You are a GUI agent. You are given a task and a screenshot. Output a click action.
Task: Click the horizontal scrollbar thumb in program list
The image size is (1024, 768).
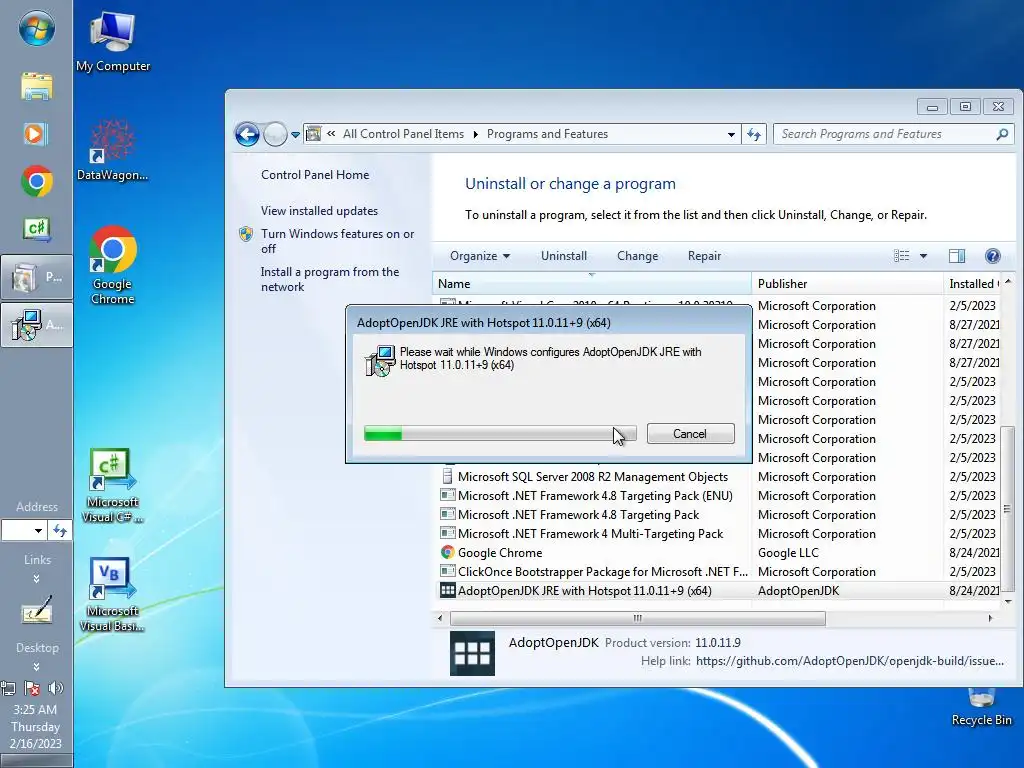tap(637, 618)
